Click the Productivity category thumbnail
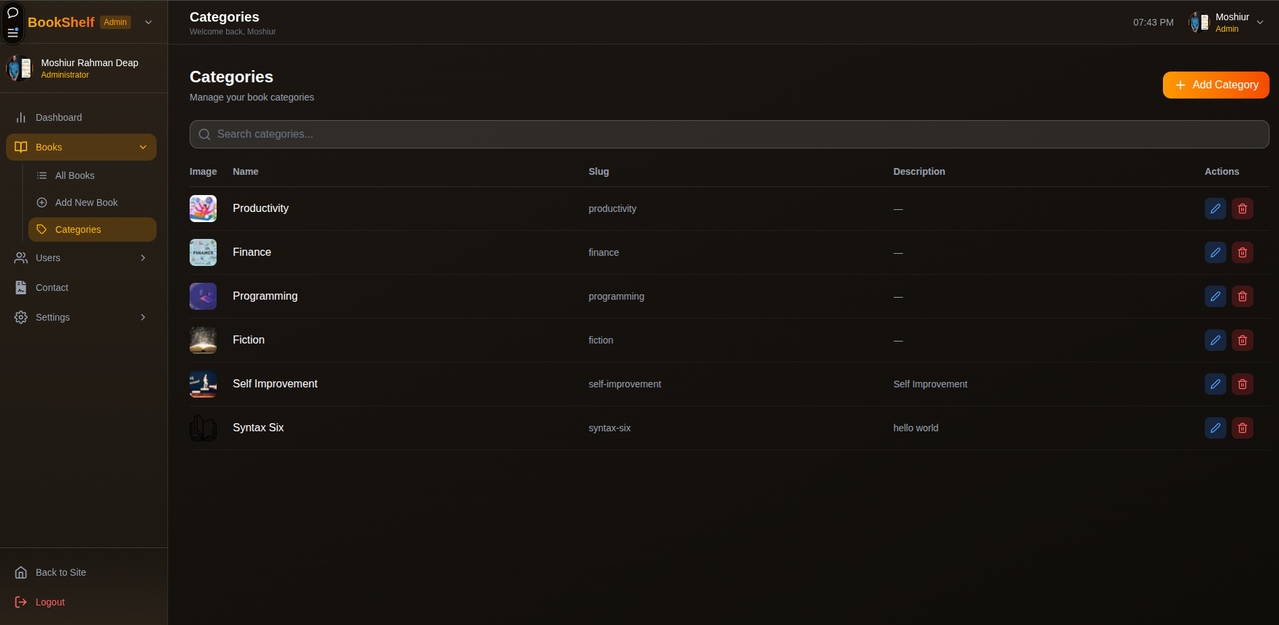This screenshot has width=1279, height=625. [203, 208]
